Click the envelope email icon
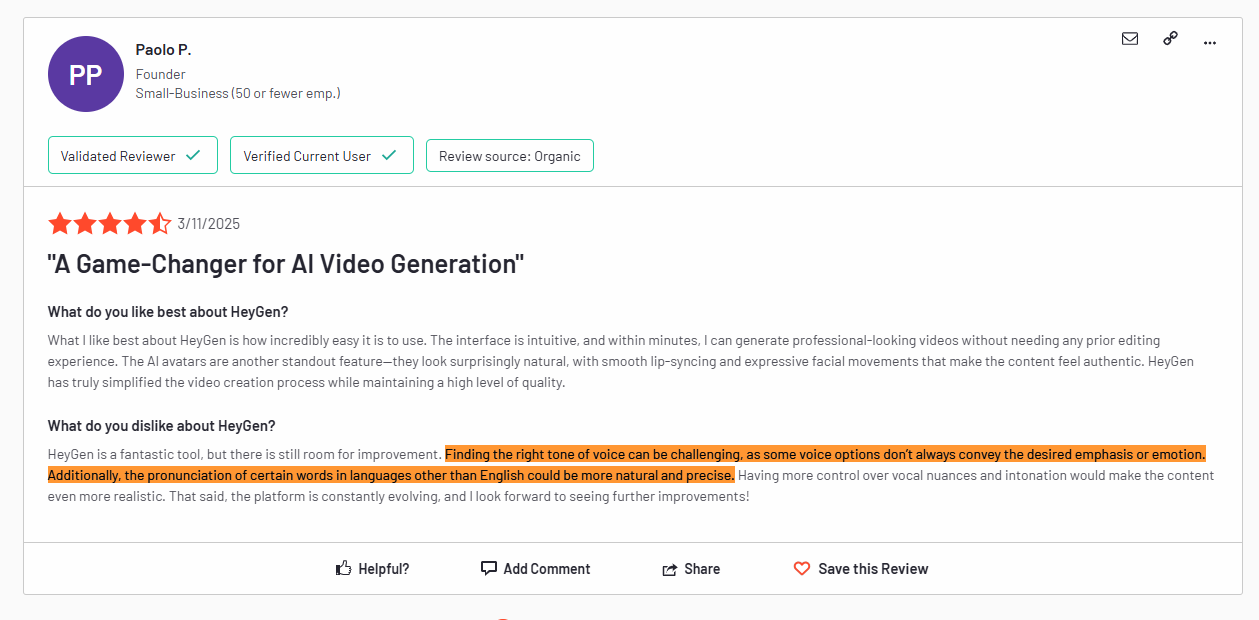This screenshot has width=1259, height=620. point(1130,39)
